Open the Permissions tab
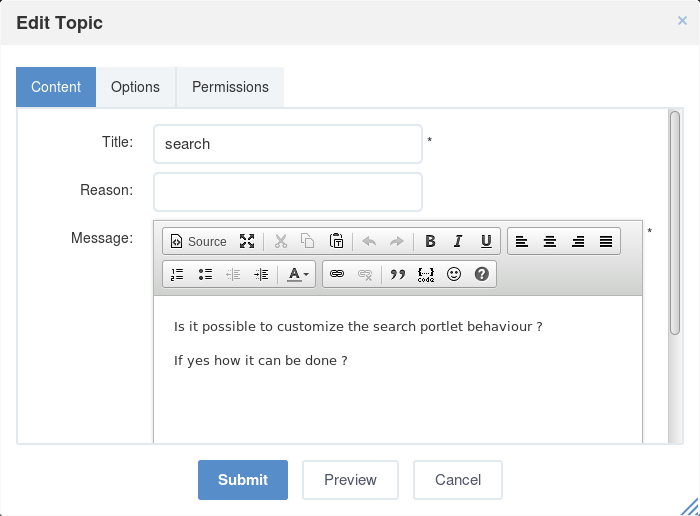Screen dimensions: 700x516 [230, 87]
